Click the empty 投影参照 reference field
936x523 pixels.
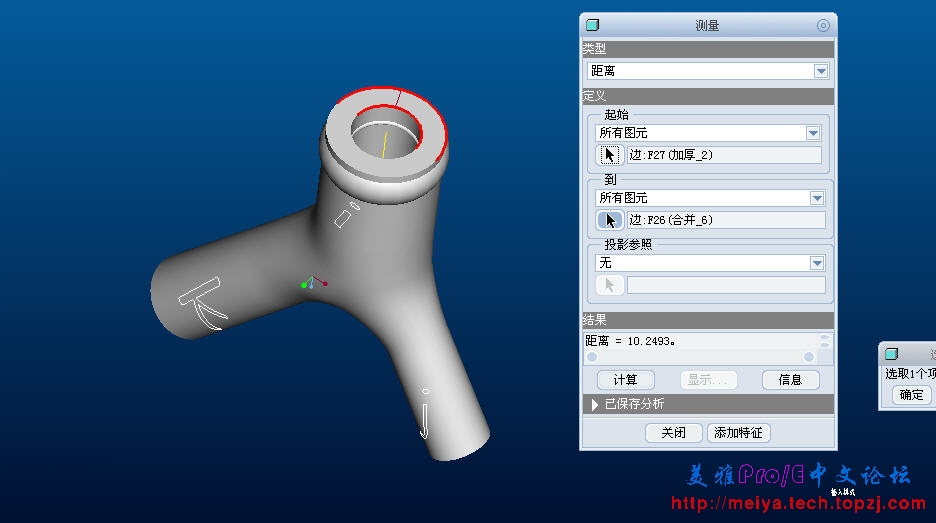click(x=726, y=285)
